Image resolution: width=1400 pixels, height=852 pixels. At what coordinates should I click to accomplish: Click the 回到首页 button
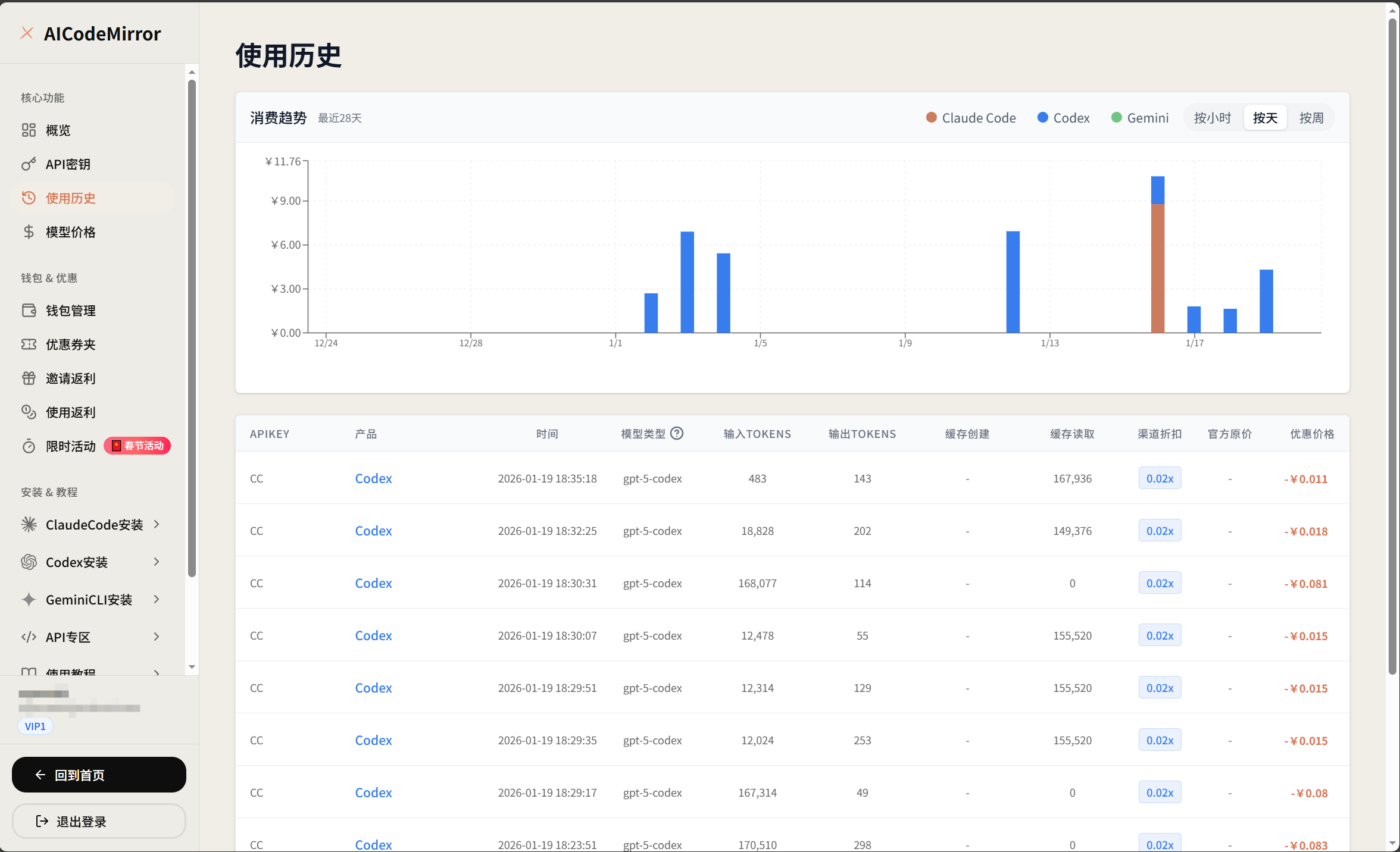pos(99,775)
